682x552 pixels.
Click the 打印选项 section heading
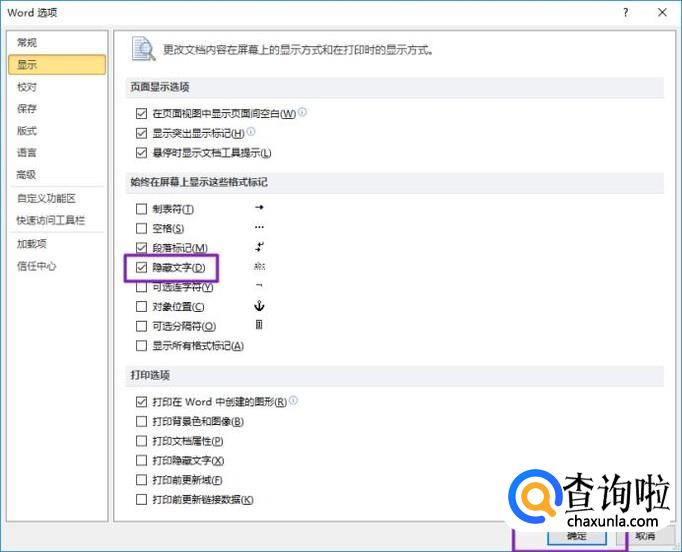tap(150, 375)
